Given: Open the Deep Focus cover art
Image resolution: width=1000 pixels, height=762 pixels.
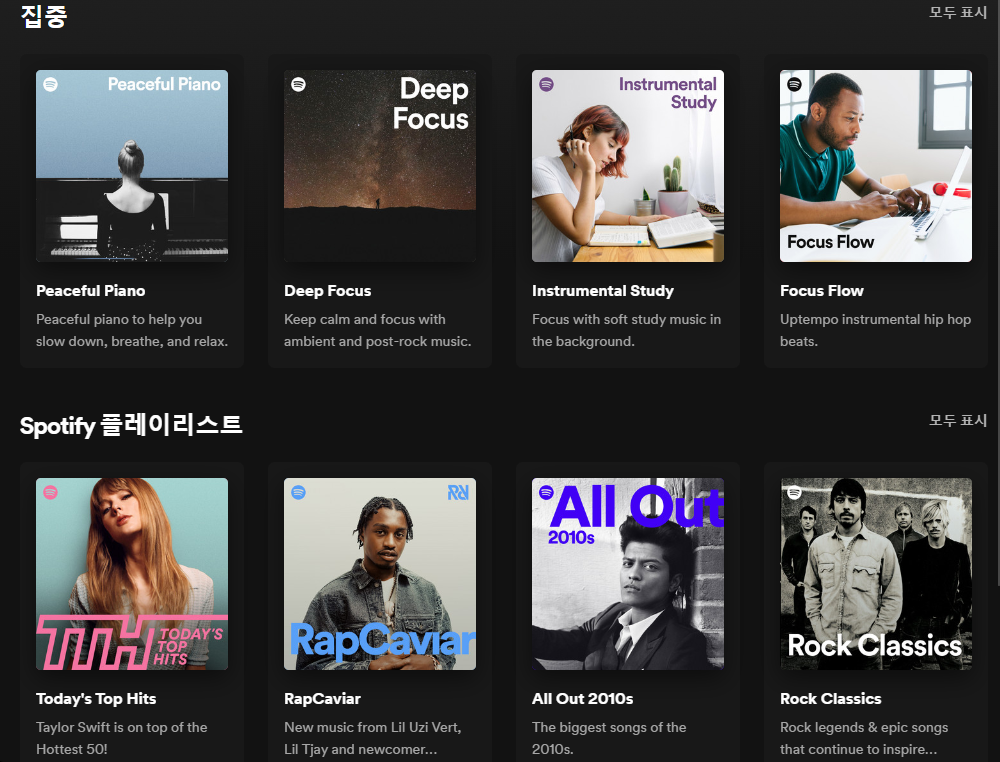Looking at the screenshot, I should pos(380,166).
